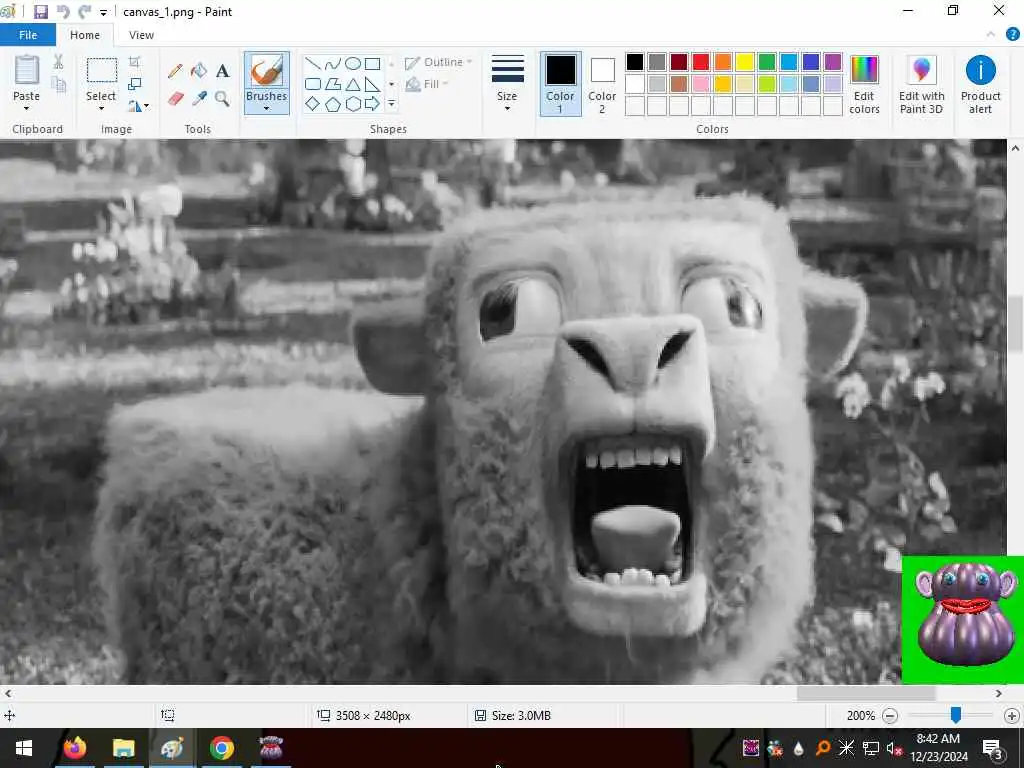Choose the Polygon shape
The height and width of the screenshot is (768, 1024).
333,84
